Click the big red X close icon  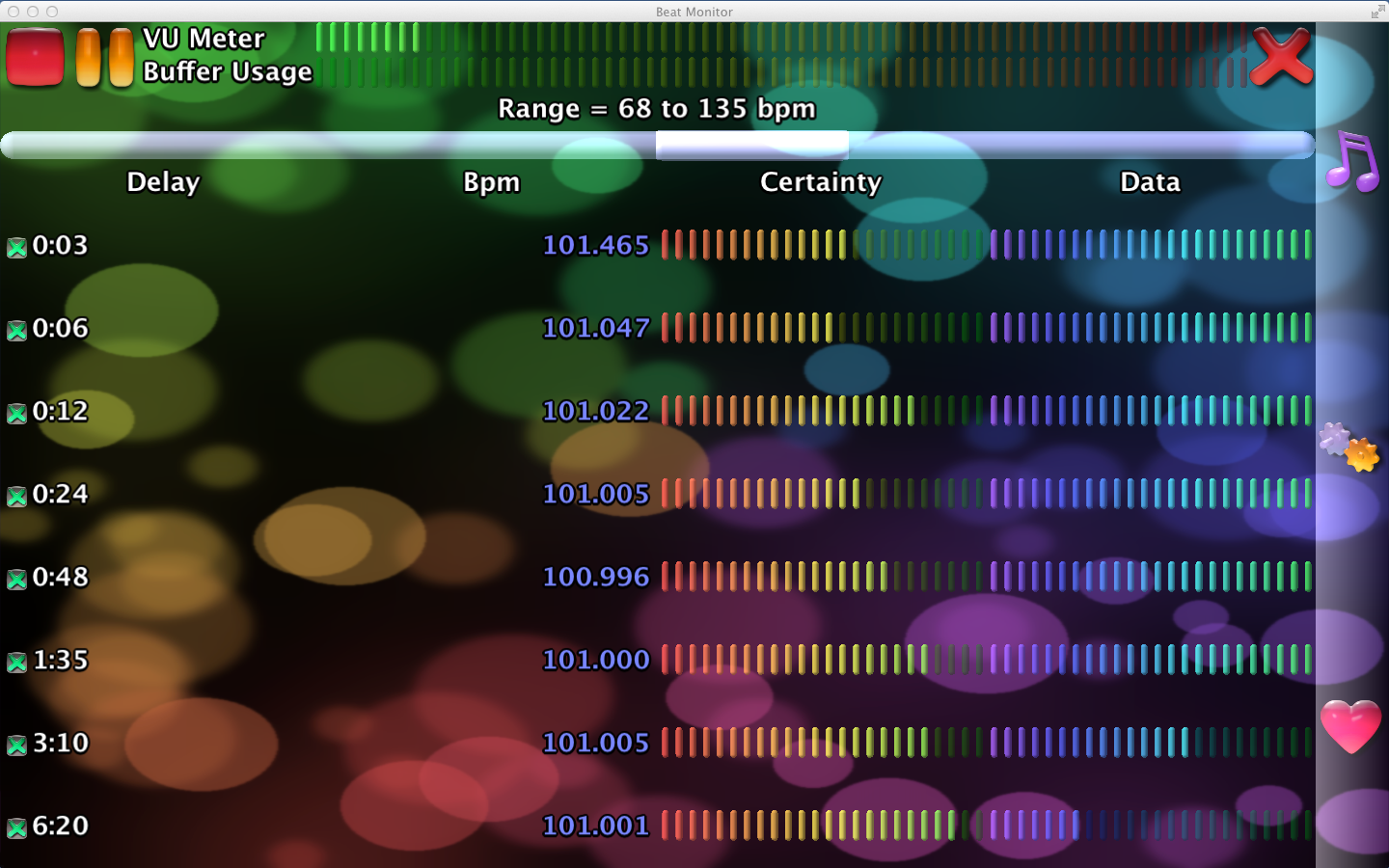pyautogui.click(x=1281, y=57)
